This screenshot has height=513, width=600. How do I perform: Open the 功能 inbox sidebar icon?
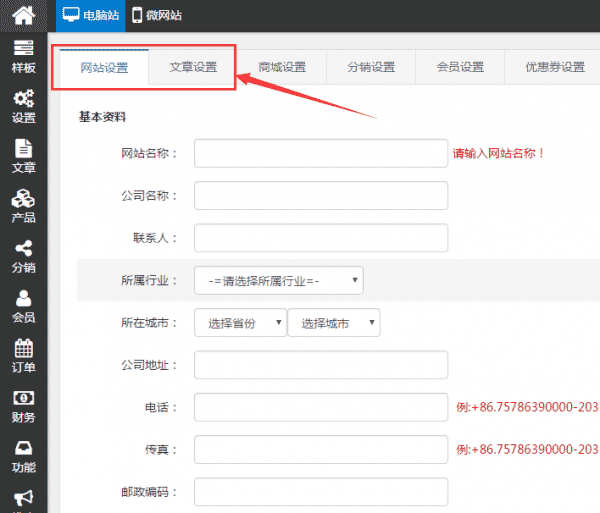click(23, 456)
